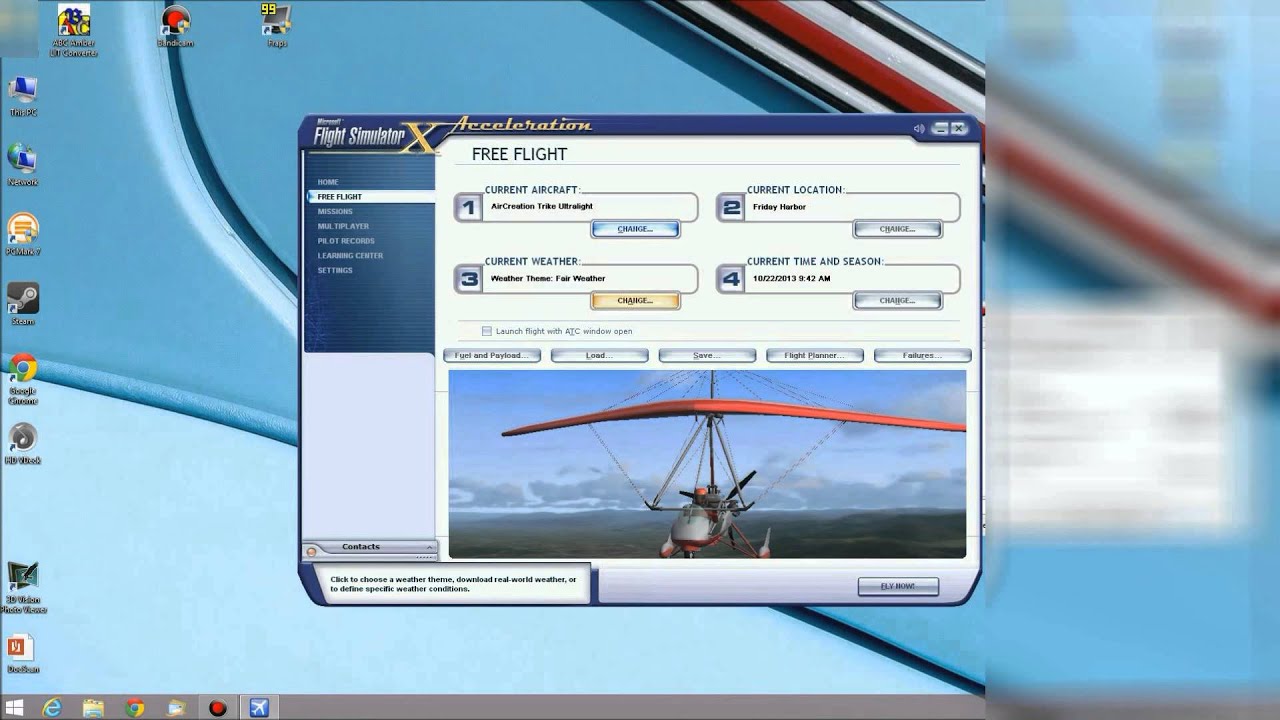Enable Launch flight with ATC window open
Image resolution: width=1280 pixels, height=720 pixels.
click(487, 331)
